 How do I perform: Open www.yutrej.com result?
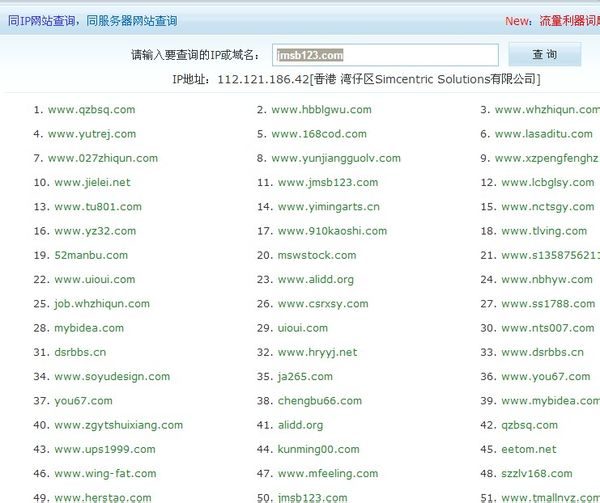[92, 134]
